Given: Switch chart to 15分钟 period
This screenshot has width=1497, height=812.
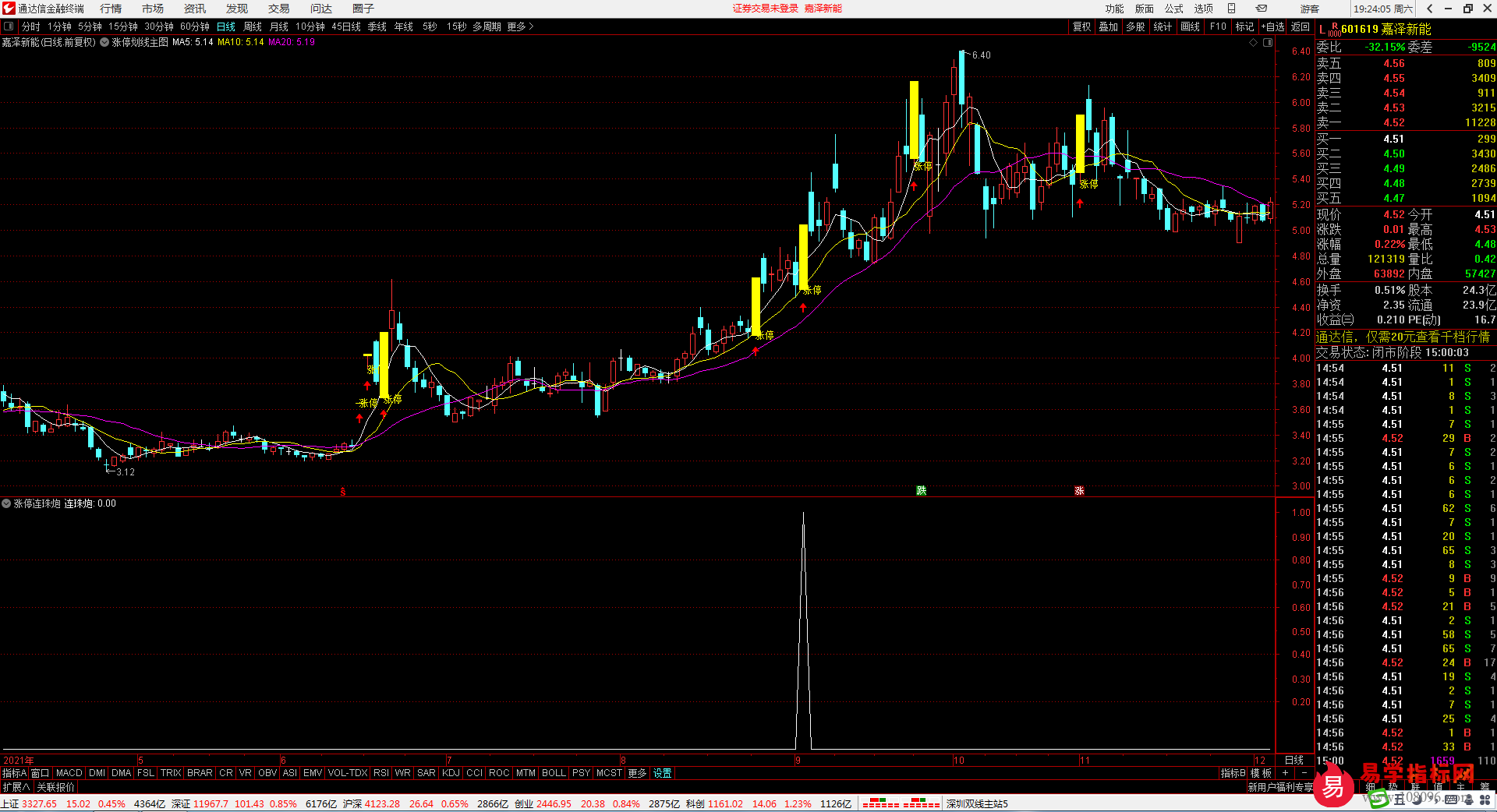Looking at the screenshot, I should pyautogui.click(x=123, y=26).
